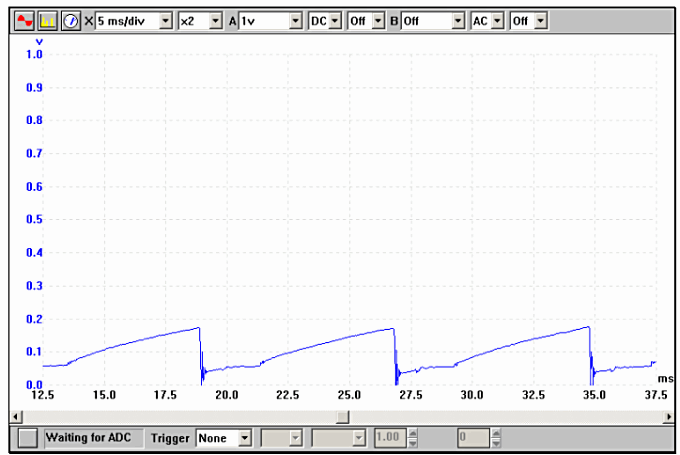
Task: Expand the channel B Off range dropdown
Action: point(458,20)
